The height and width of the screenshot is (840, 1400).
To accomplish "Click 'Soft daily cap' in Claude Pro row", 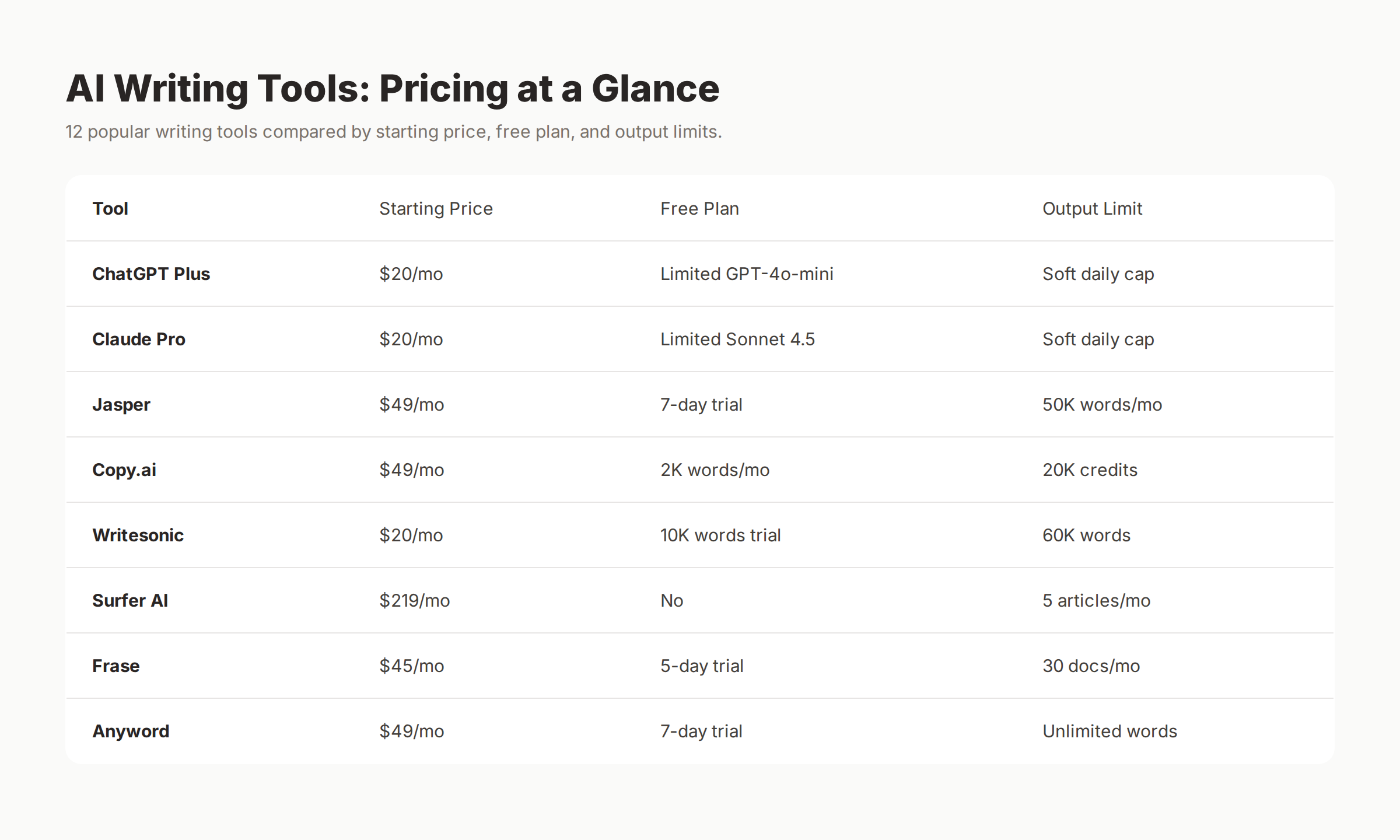I will (1098, 339).
